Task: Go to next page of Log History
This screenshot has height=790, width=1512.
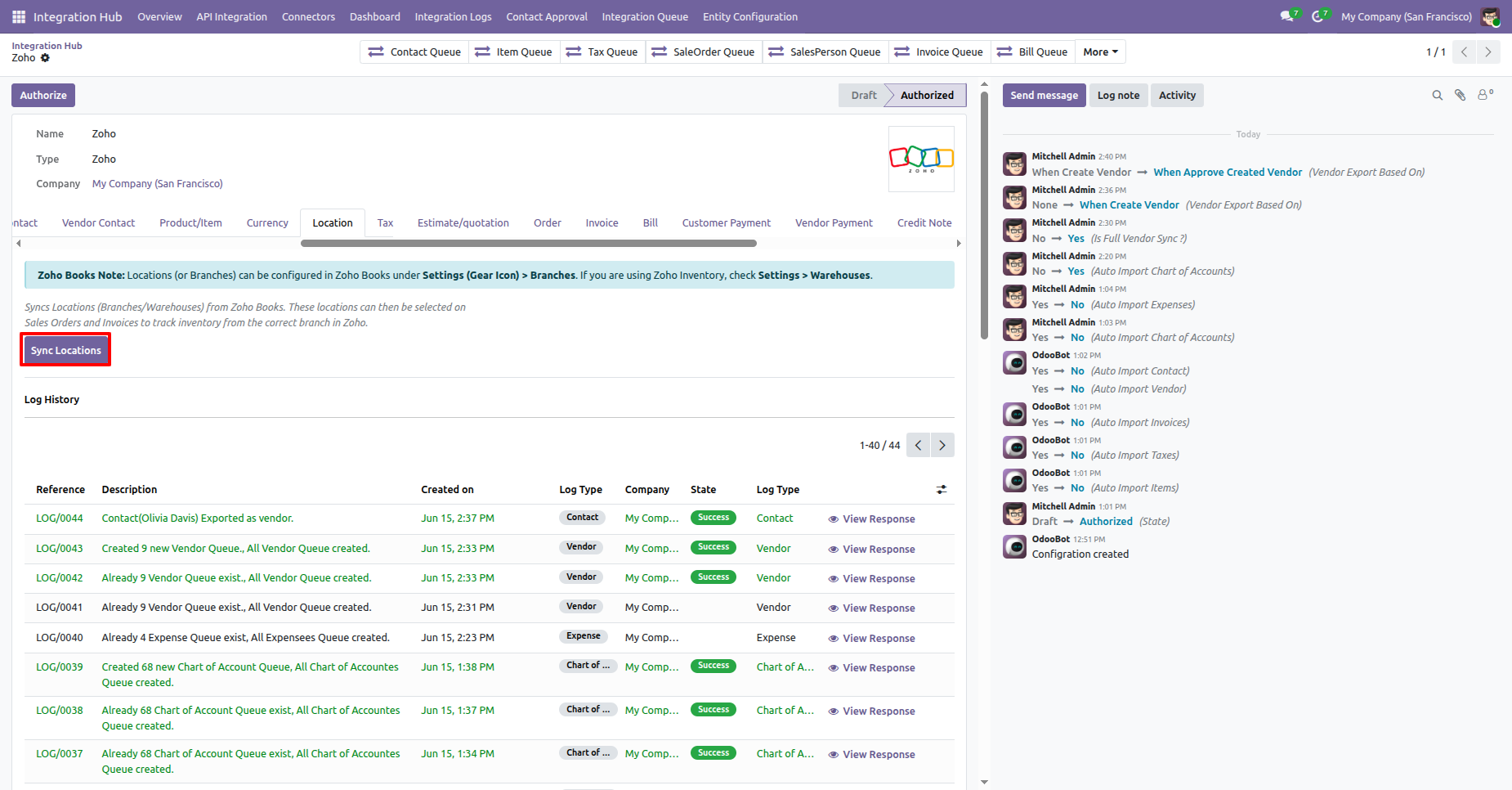Action: click(x=942, y=445)
